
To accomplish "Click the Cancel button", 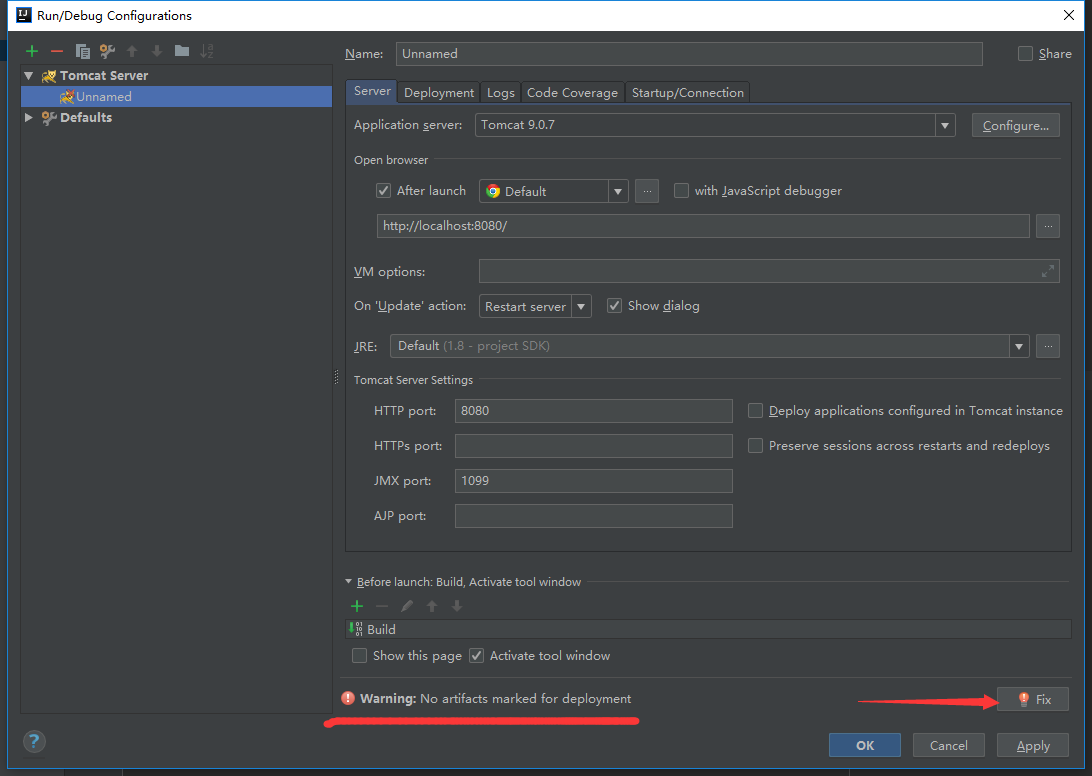I will (x=949, y=745).
